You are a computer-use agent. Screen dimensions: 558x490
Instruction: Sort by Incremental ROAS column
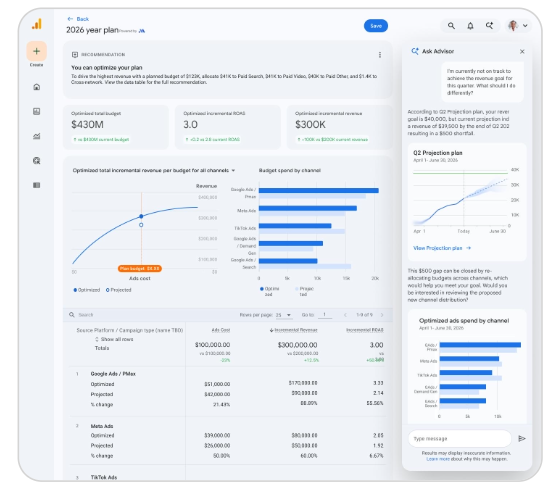point(365,330)
